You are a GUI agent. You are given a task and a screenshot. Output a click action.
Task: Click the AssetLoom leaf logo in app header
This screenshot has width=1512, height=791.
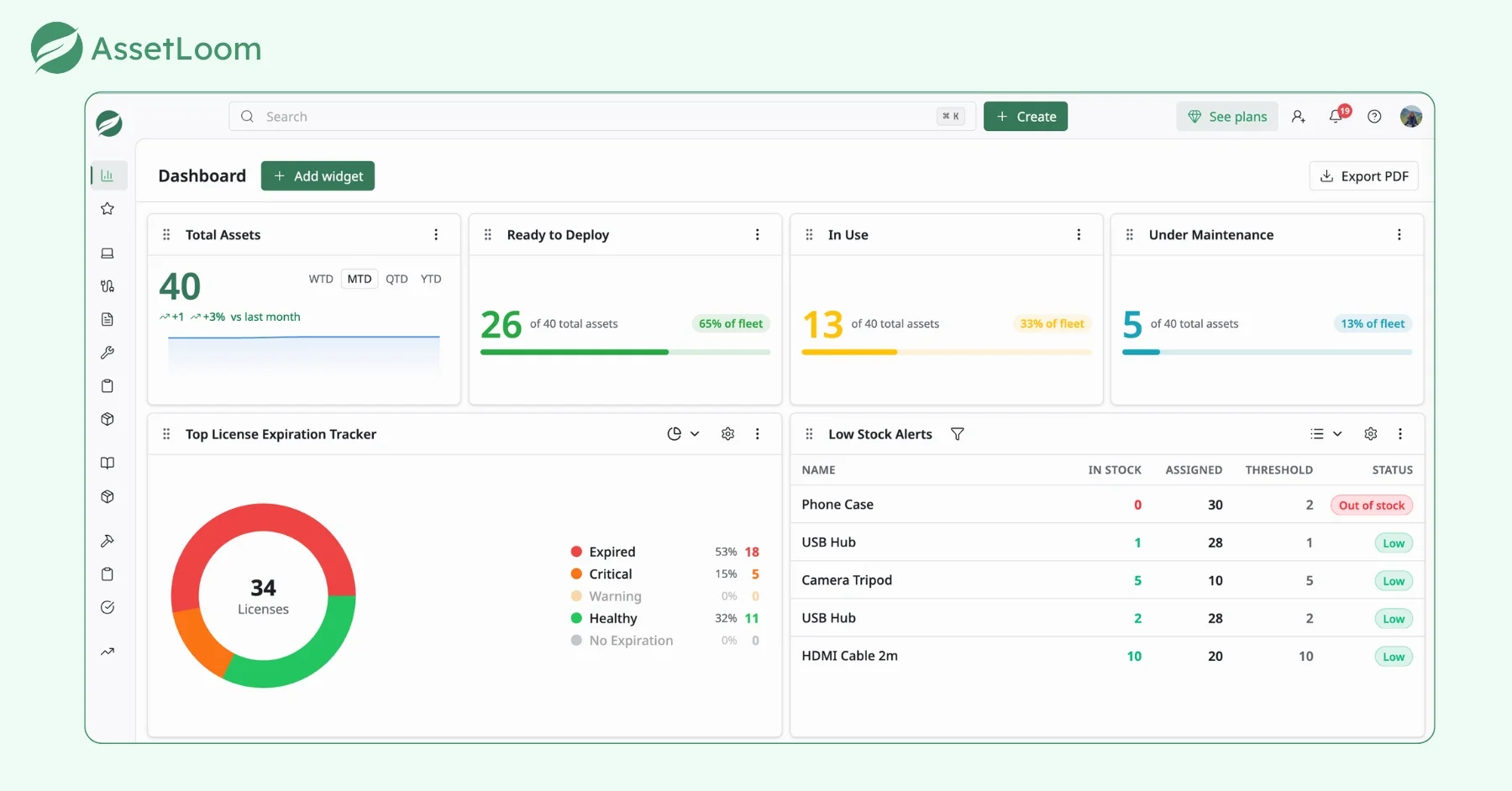pyautogui.click(x=109, y=123)
